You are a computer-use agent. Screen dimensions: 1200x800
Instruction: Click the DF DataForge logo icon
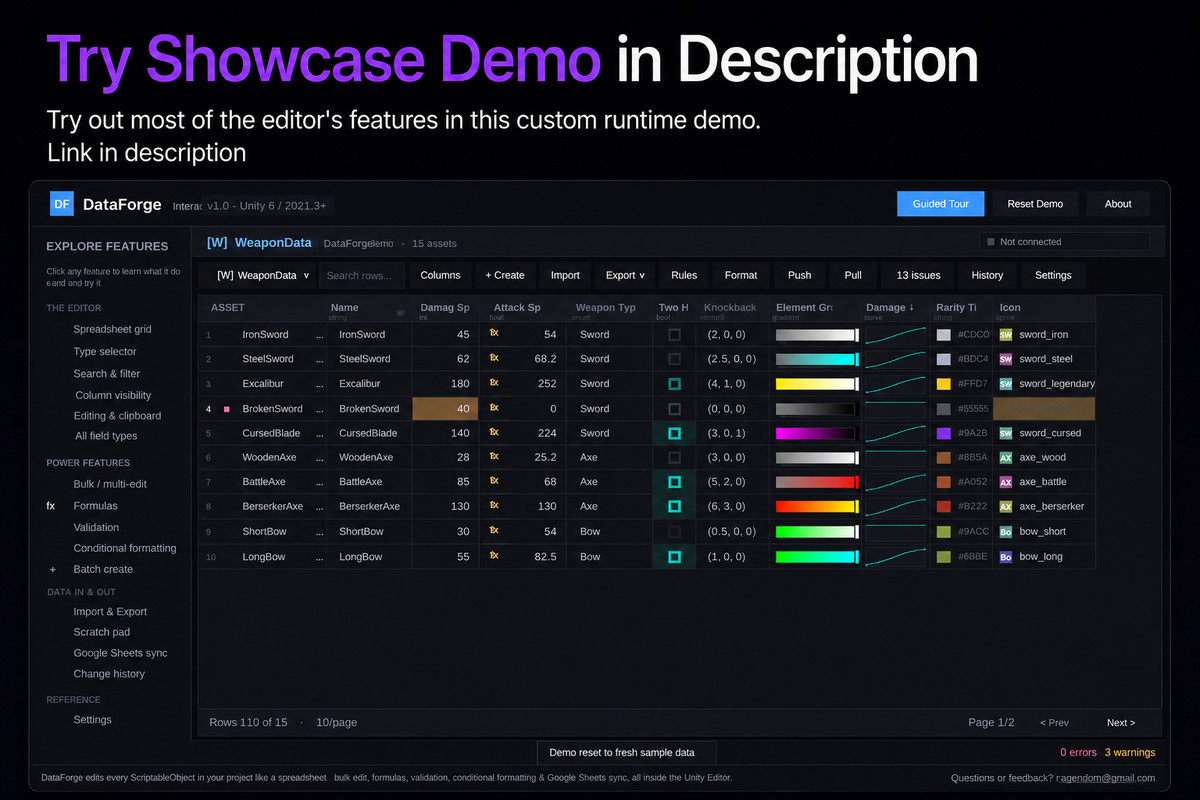62,204
